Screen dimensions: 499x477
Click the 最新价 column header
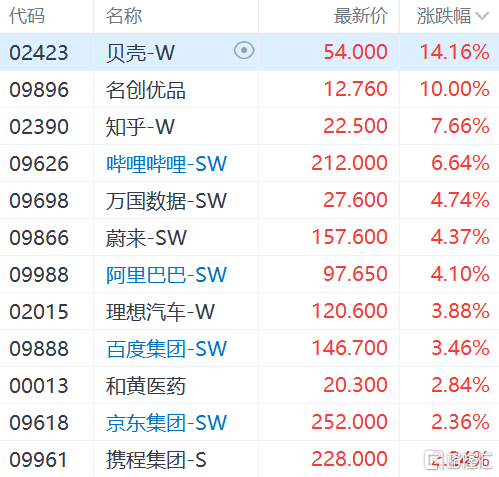click(x=361, y=16)
